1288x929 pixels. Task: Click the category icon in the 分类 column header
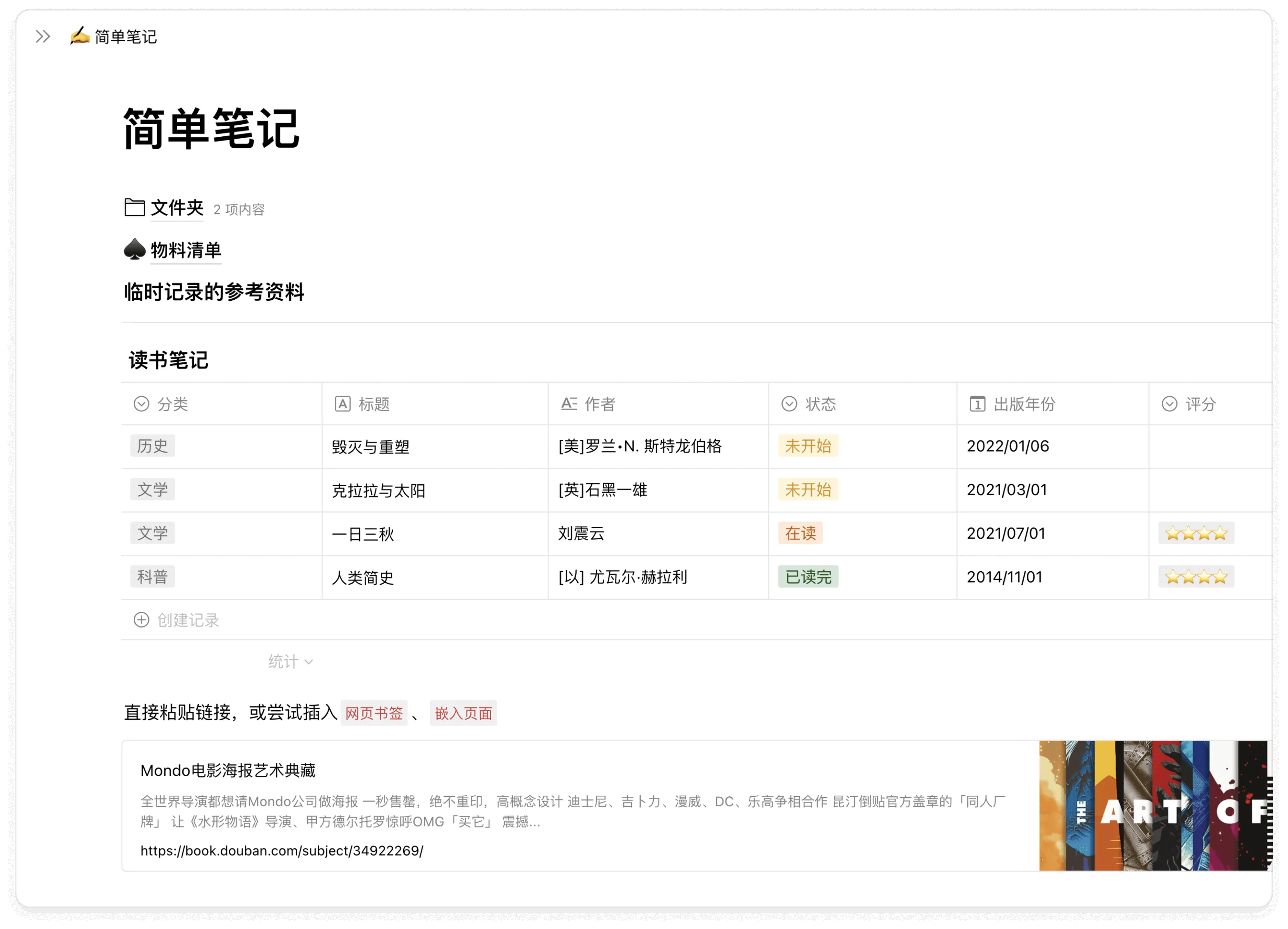142,404
